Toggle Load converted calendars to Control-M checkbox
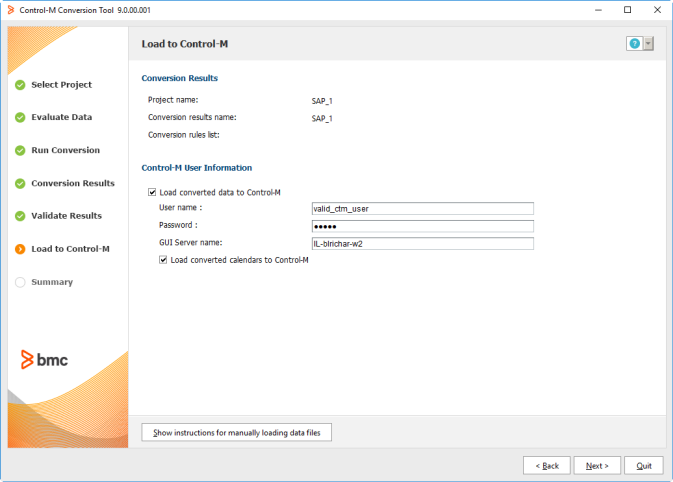This screenshot has height=482, width=673. 163,260
